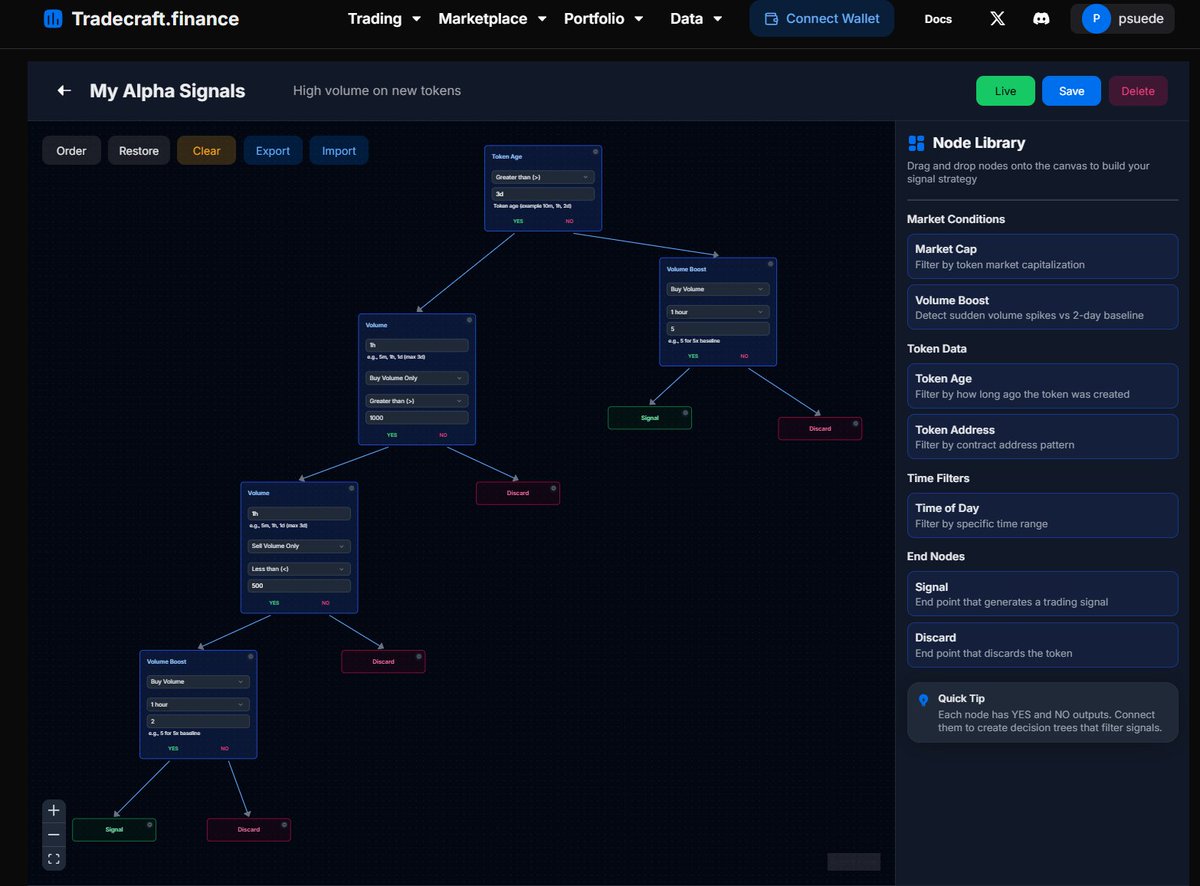Select Time of Day card in Node Library
The width and height of the screenshot is (1200, 886).
(1042, 515)
